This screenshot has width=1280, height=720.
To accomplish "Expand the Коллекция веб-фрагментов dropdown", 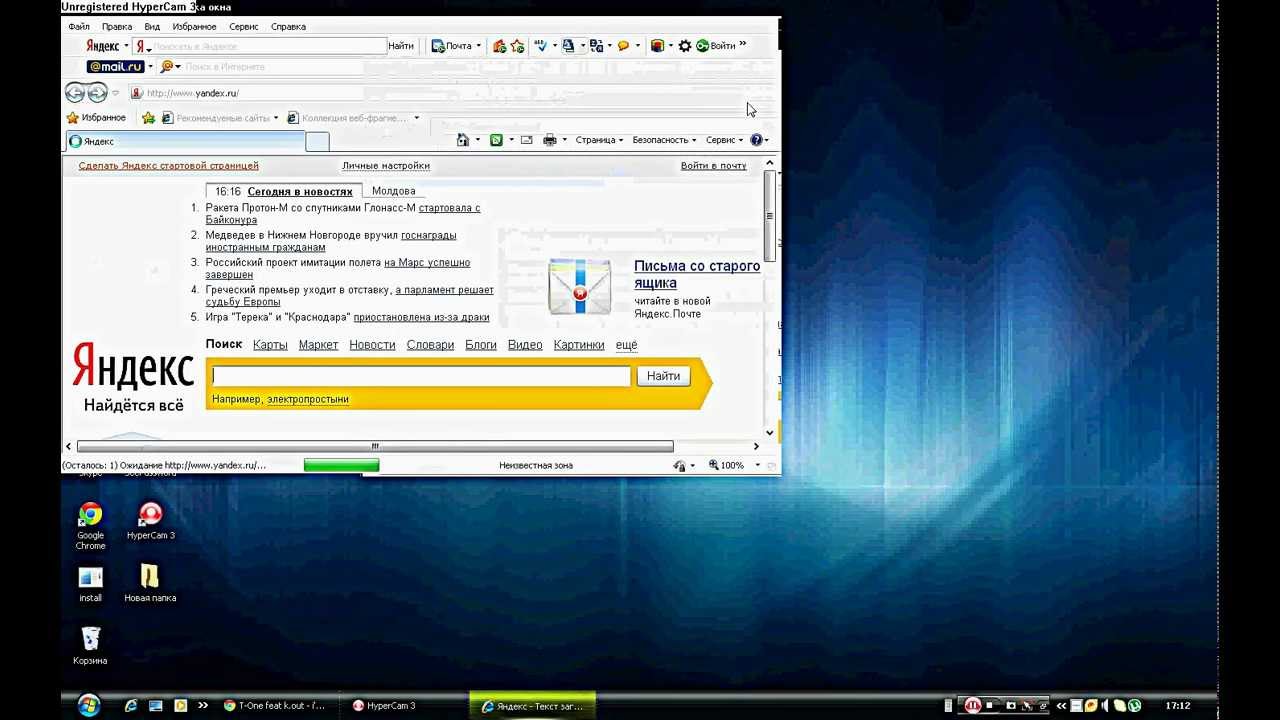I will [417, 118].
